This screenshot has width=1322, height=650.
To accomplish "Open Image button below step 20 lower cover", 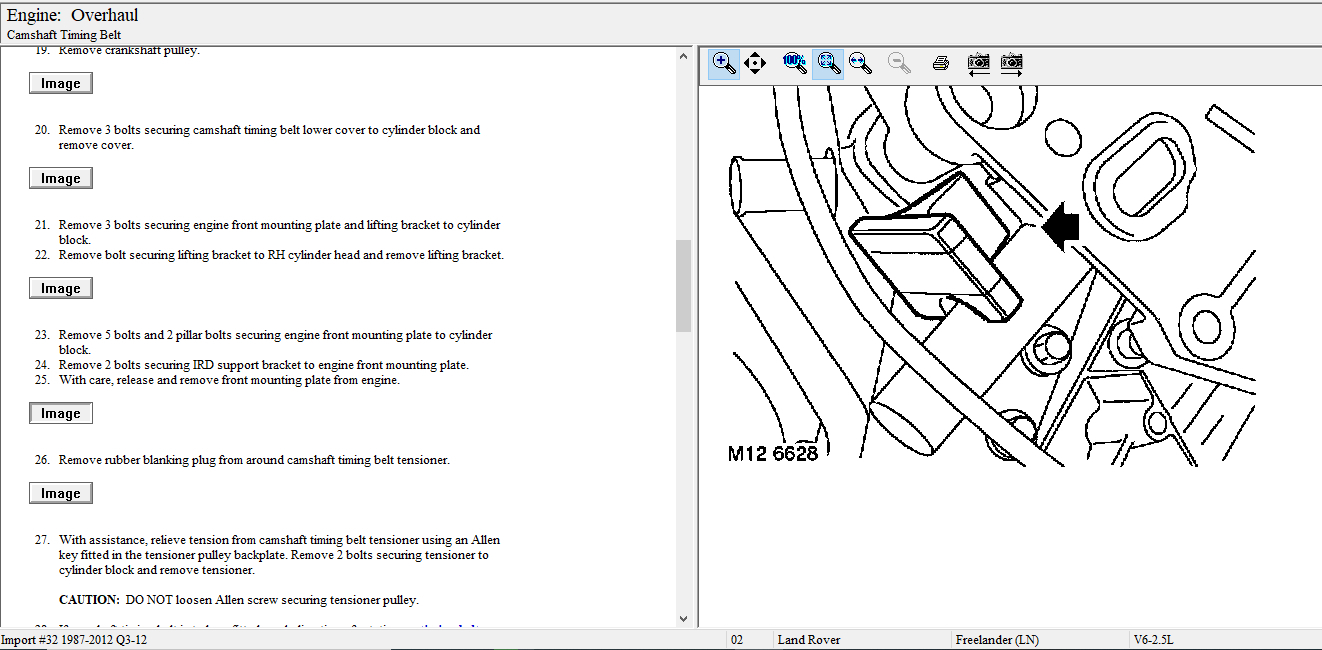I will (61, 179).
